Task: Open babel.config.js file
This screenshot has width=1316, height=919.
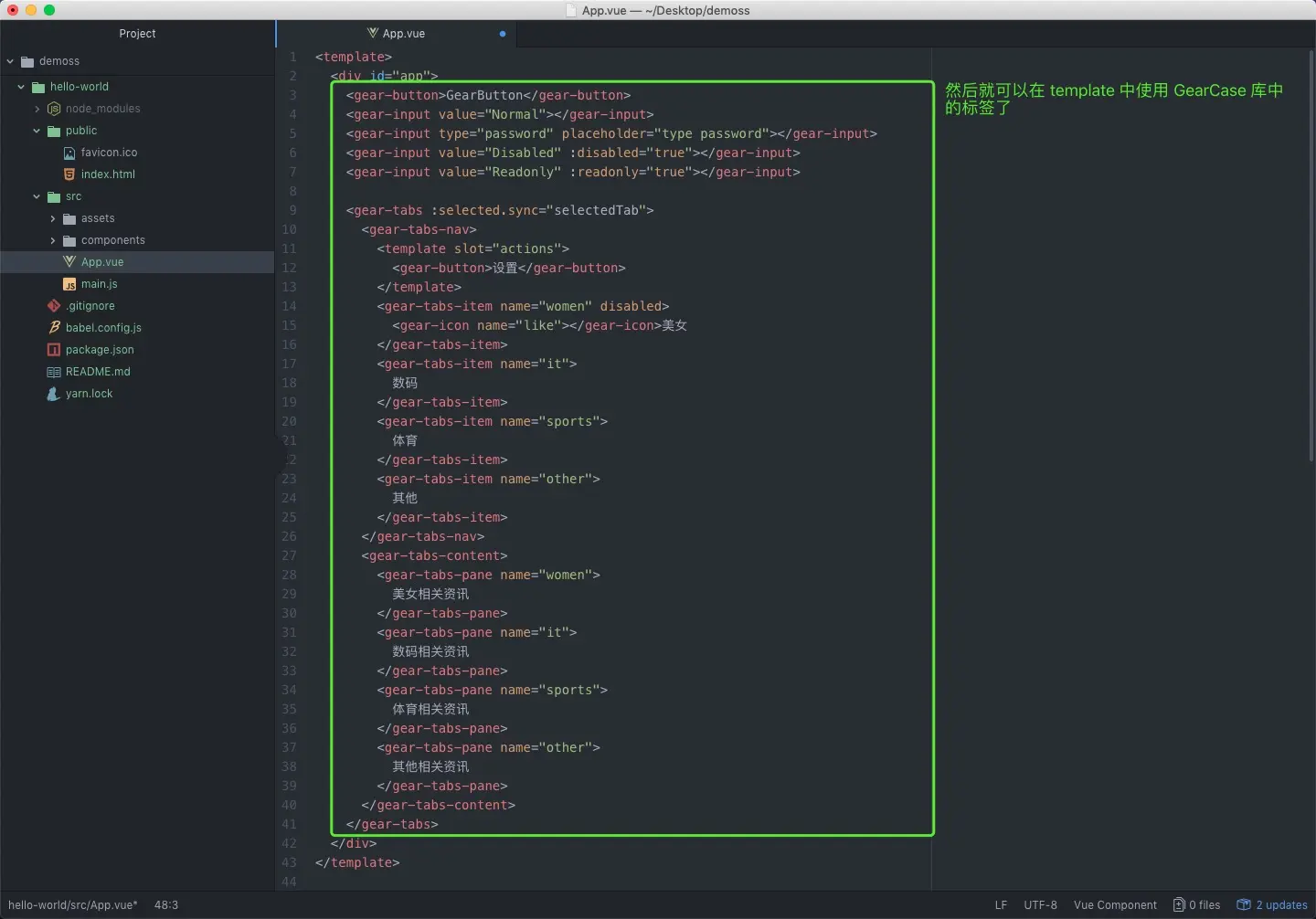Action: [103, 328]
